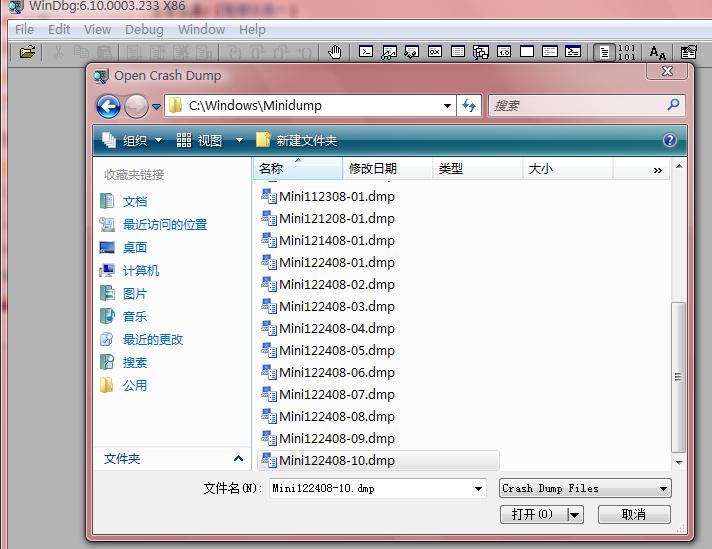The height and width of the screenshot is (549, 712).
Task: Click the 取消 cancel button
Action: 634,514
